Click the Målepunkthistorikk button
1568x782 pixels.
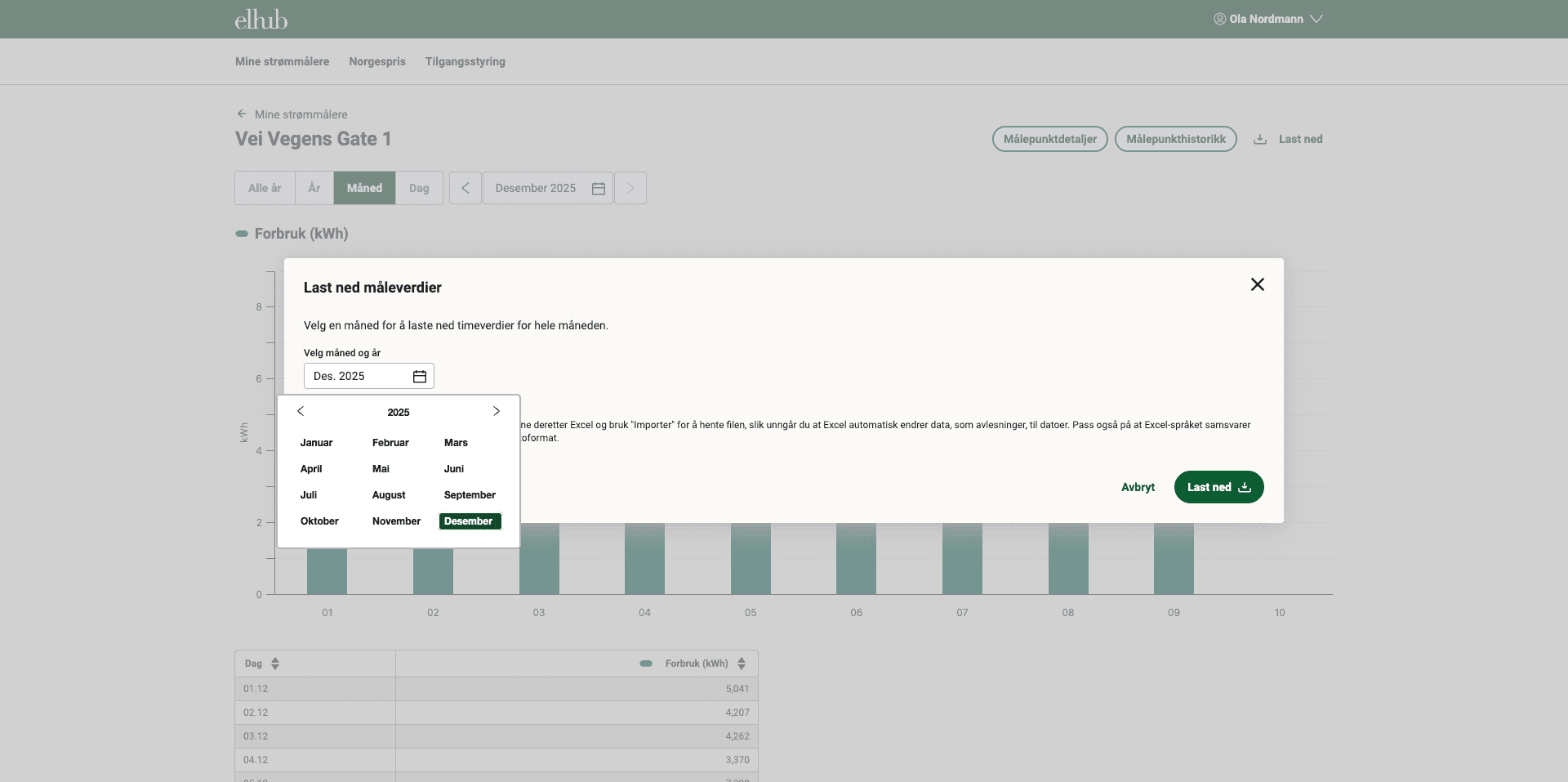[1176, 139]
